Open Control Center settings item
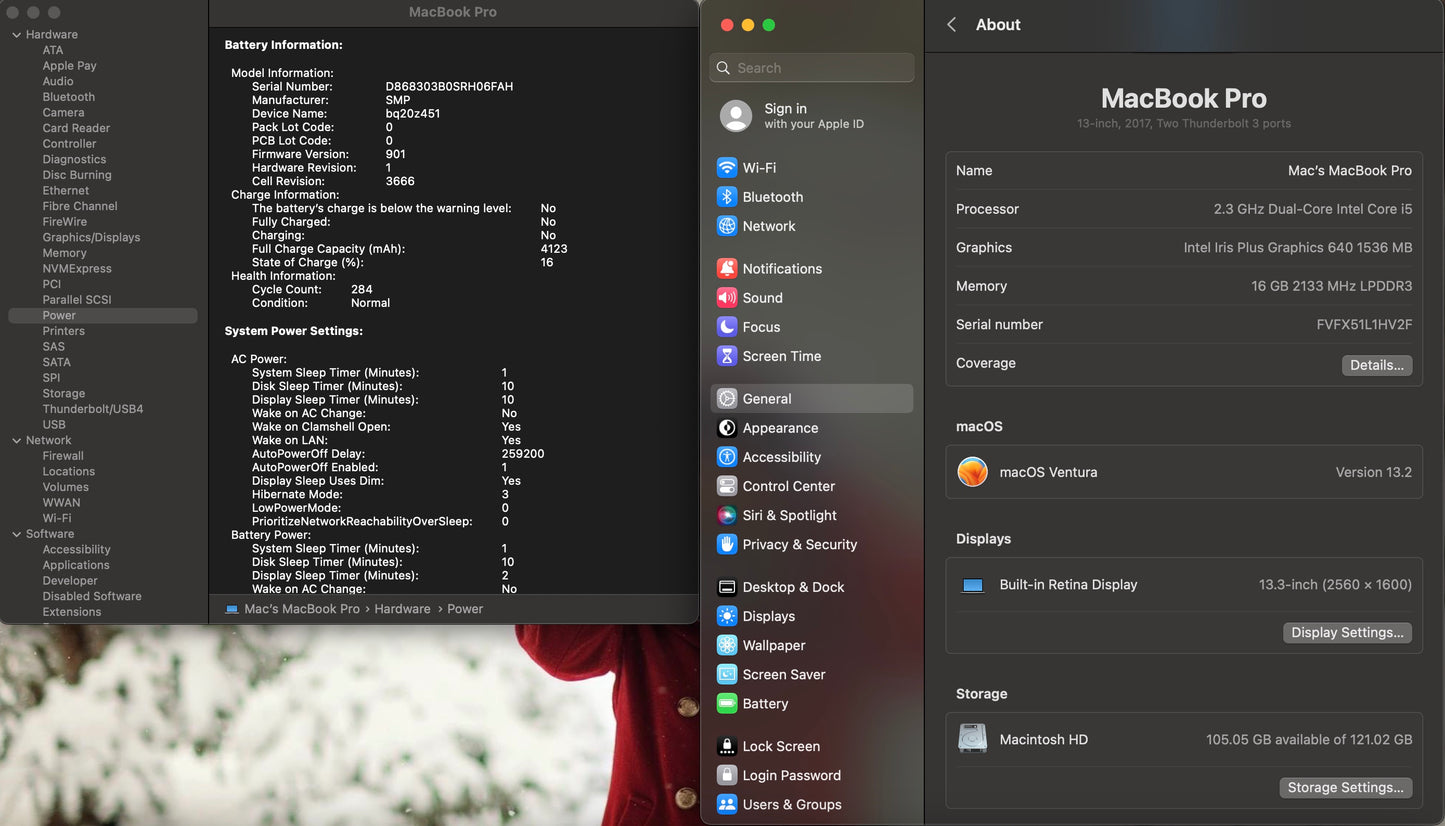 click(x=788, y=486)
